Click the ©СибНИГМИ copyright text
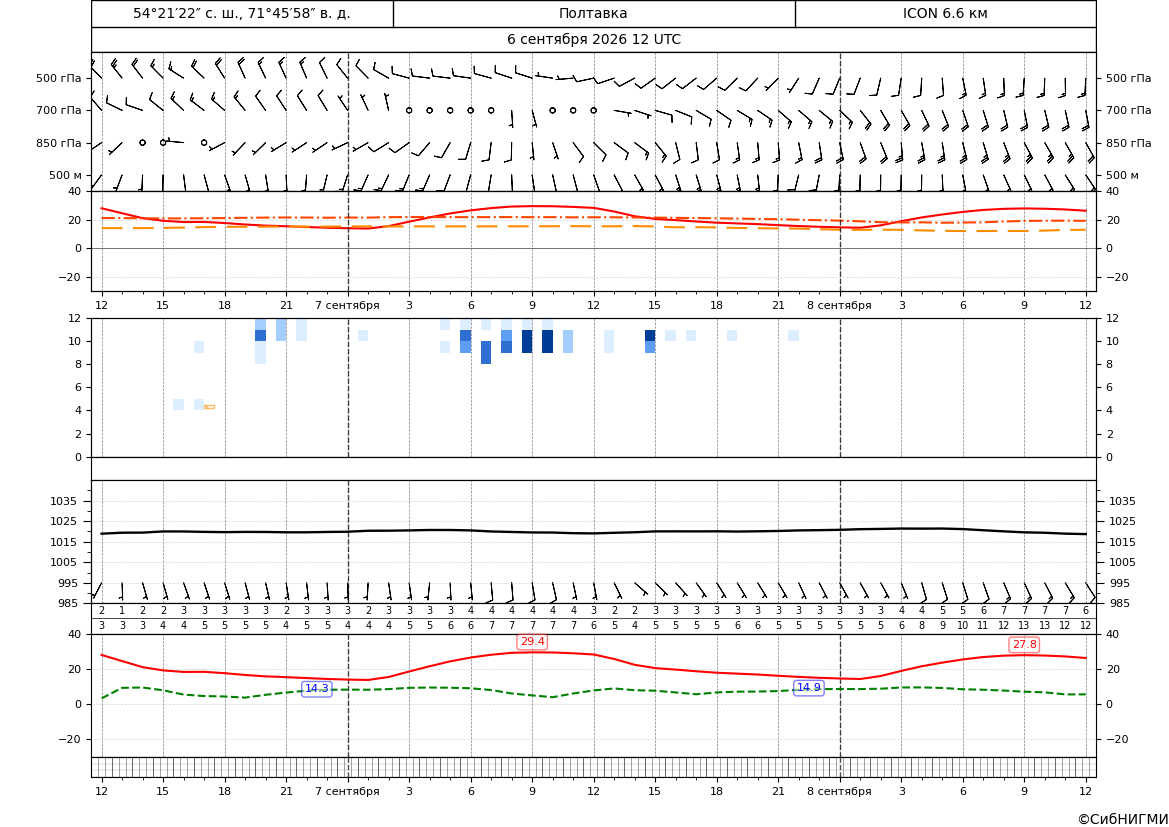 point(1123,819)
